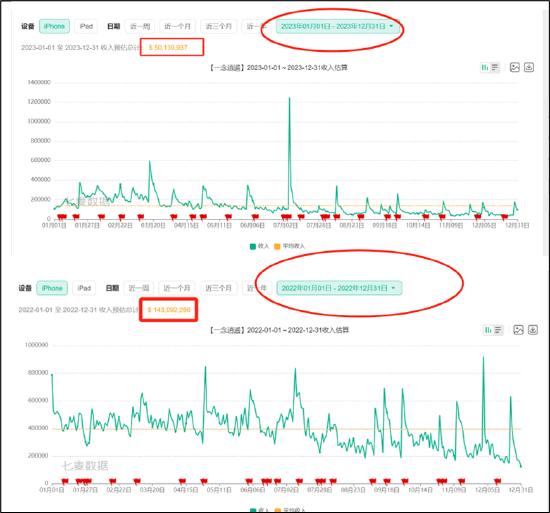Download the 2023 revenue chart data
The width and height of the screenshot is (550, 513).
pos(529,67)
